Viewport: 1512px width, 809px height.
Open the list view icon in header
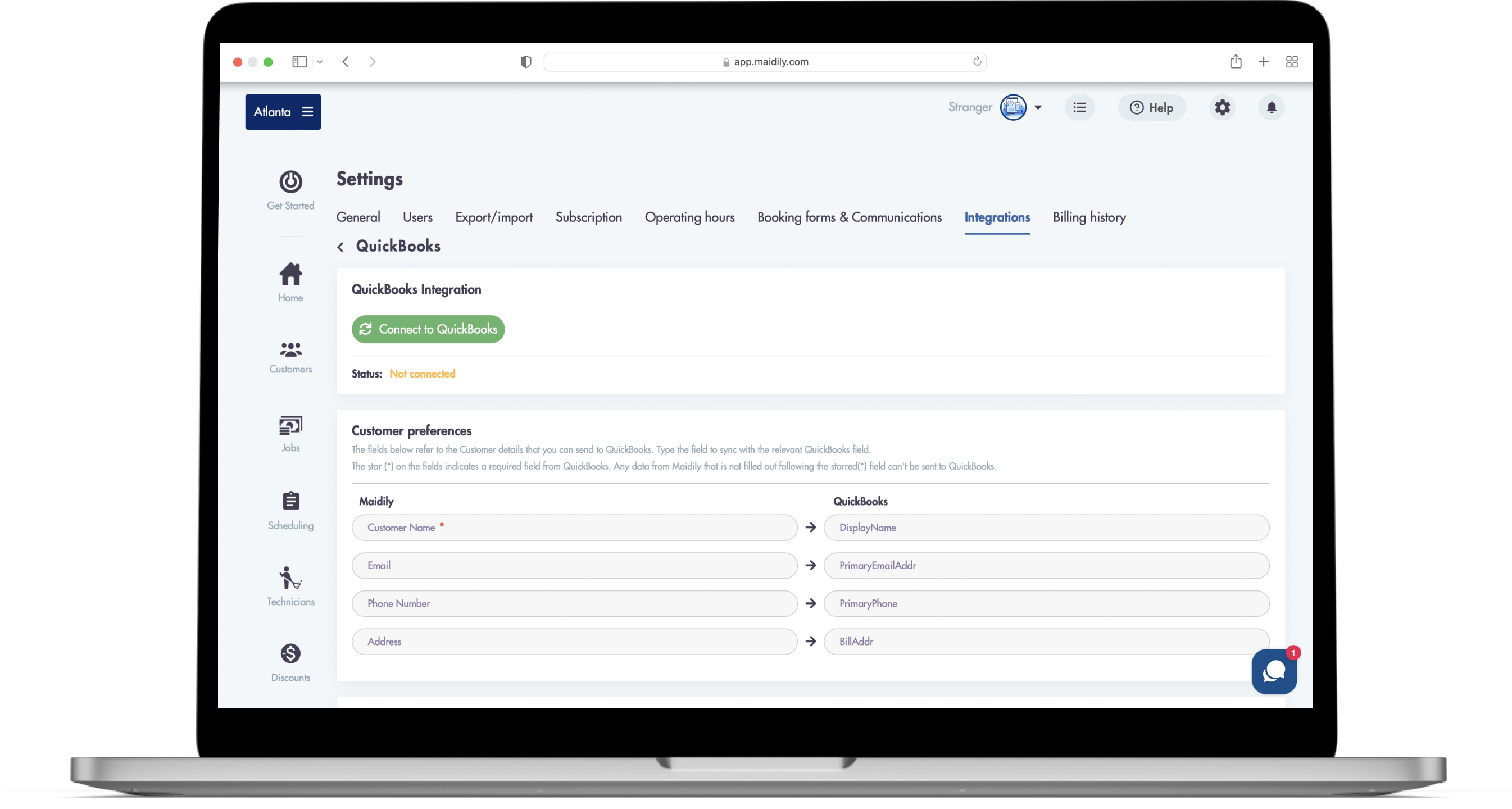click(1079, 108)
